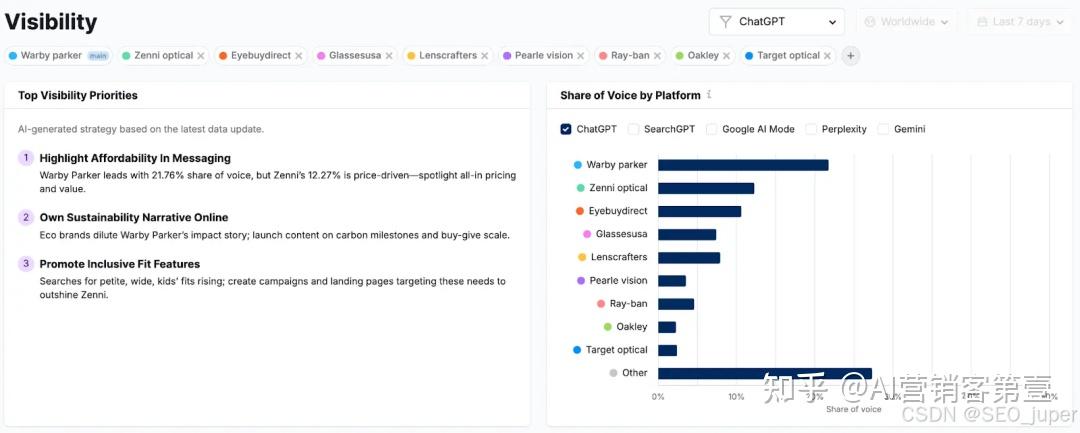Select the Warby parker main brand chip
The width and height of the screenshot is (1080, 433).
(58, 56)
